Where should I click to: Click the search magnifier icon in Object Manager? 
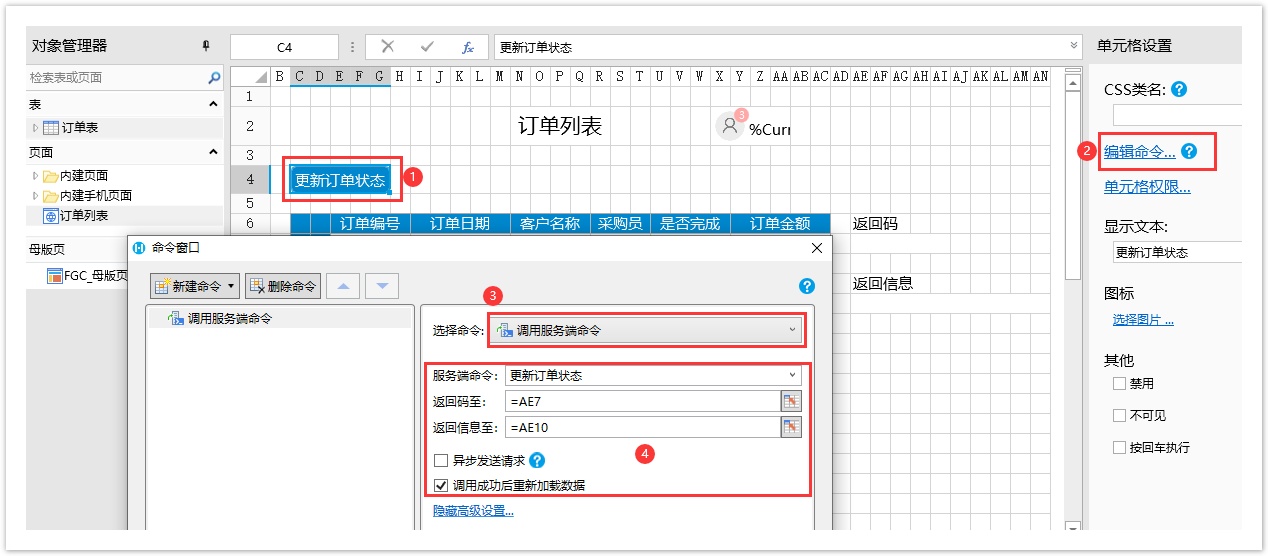pos(214,77)
